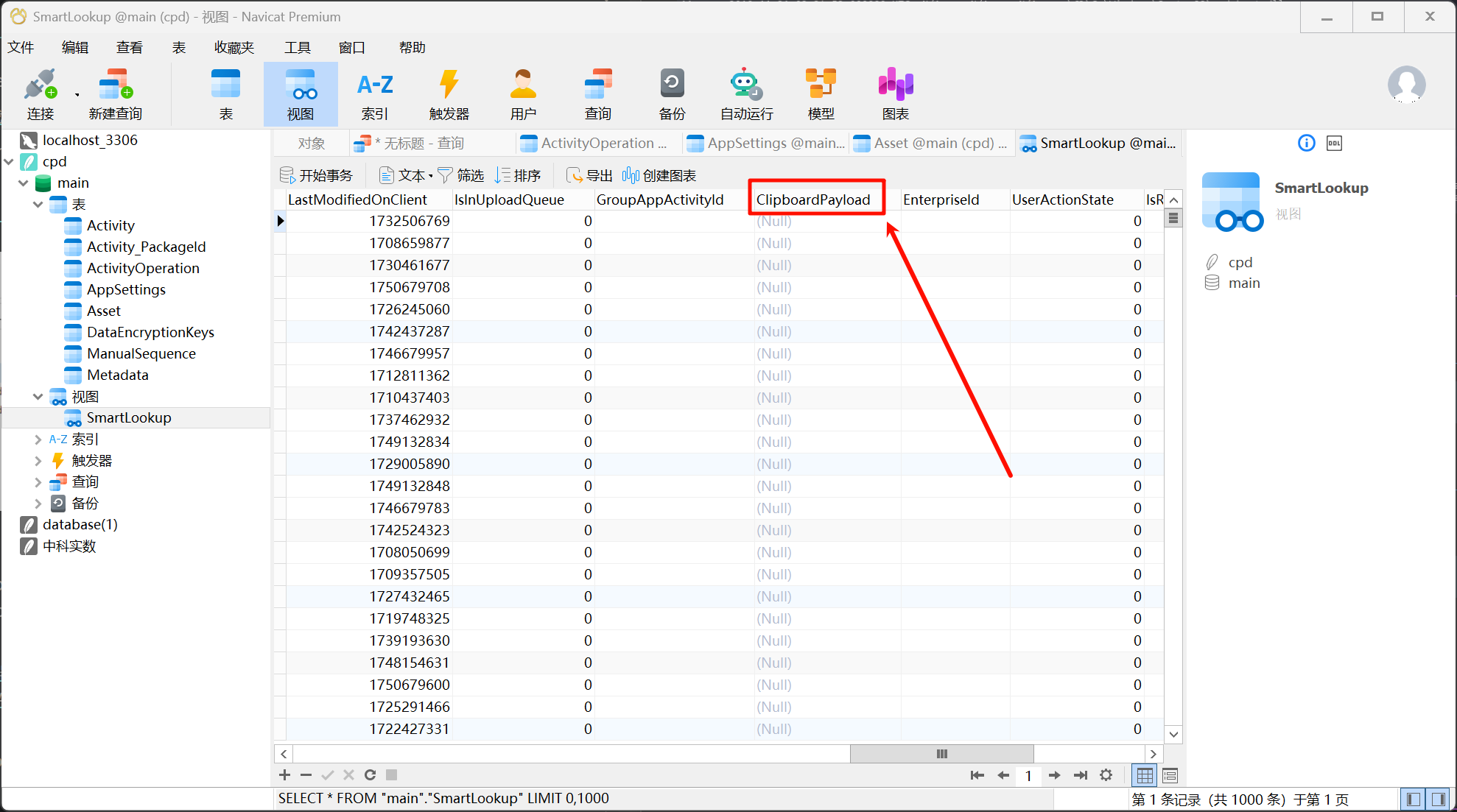
Task: Open the 收藏夹 menu
Action: [234, 48]
